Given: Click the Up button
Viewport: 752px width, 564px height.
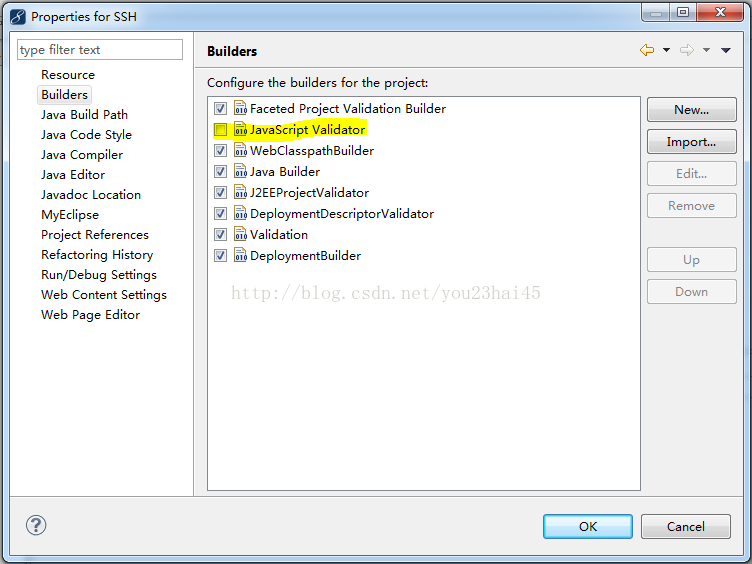Looking at the screenshot, I should (x=692, y=259).
